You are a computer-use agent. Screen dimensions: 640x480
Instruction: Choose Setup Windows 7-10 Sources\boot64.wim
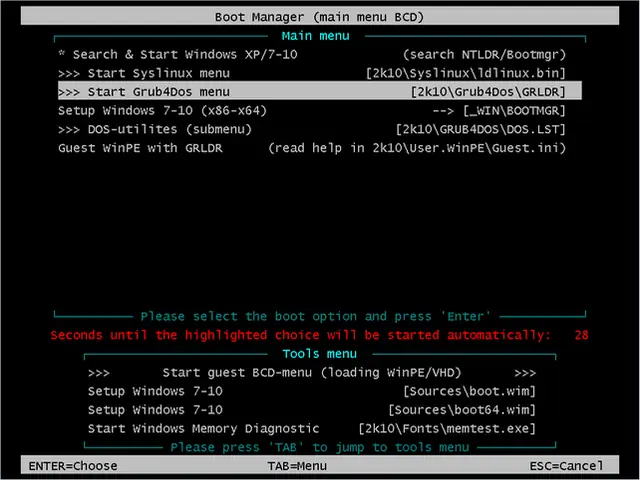[312, 410]
